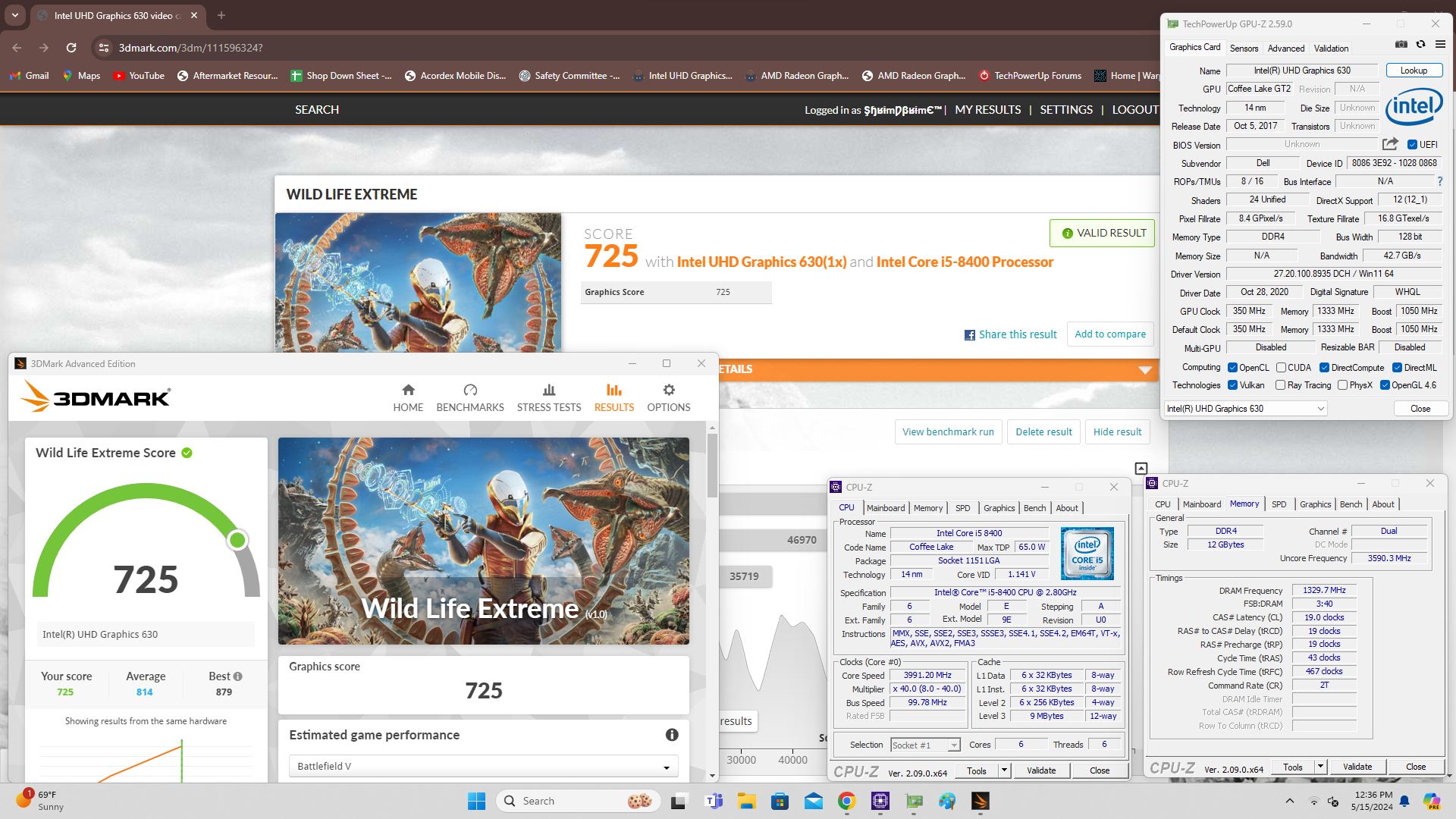Open Chrome from the taskbar
The width and height of the screenshot is (1456, 819).
[847, 801]
